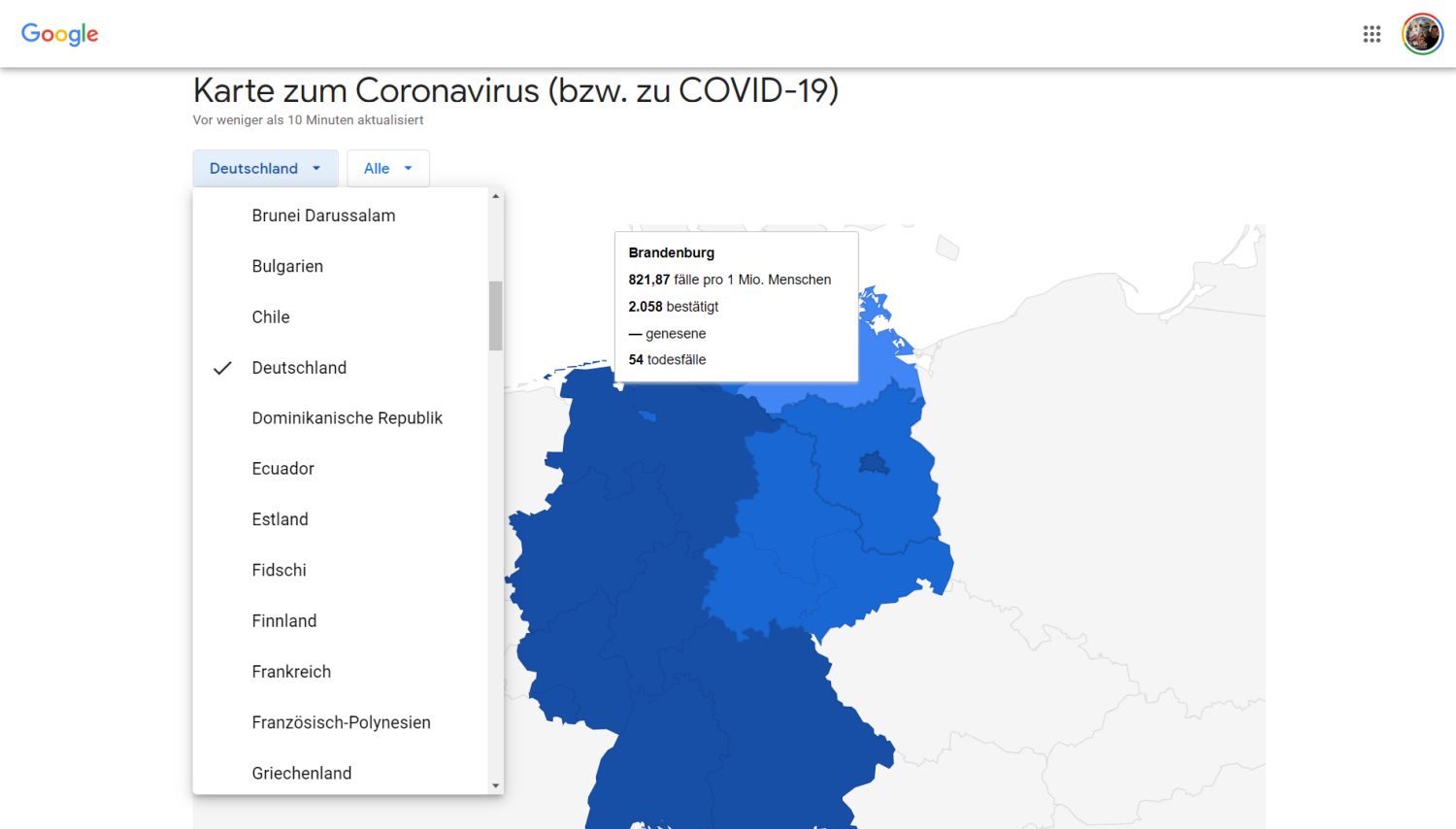Image resolution: width=1456 pixels, height=829 pixels.
Task: Click the Brandenburg region tooltip
Action: (735, 306)
